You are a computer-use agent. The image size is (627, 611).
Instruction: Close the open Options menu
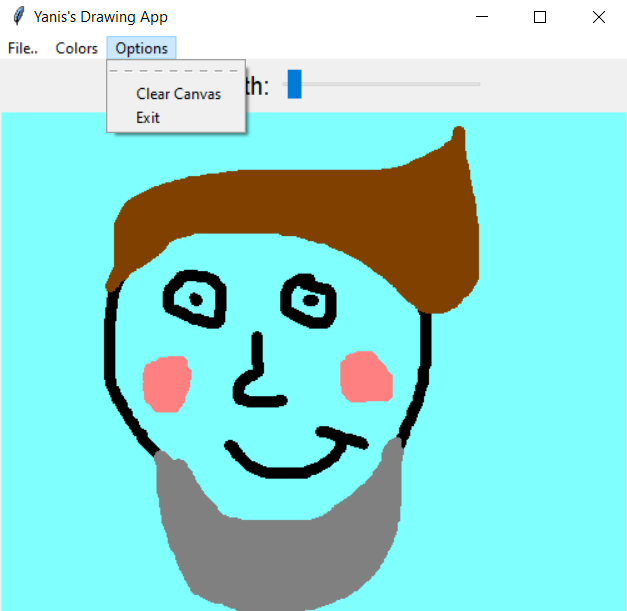pyautogui.click(x=142, y=48)
